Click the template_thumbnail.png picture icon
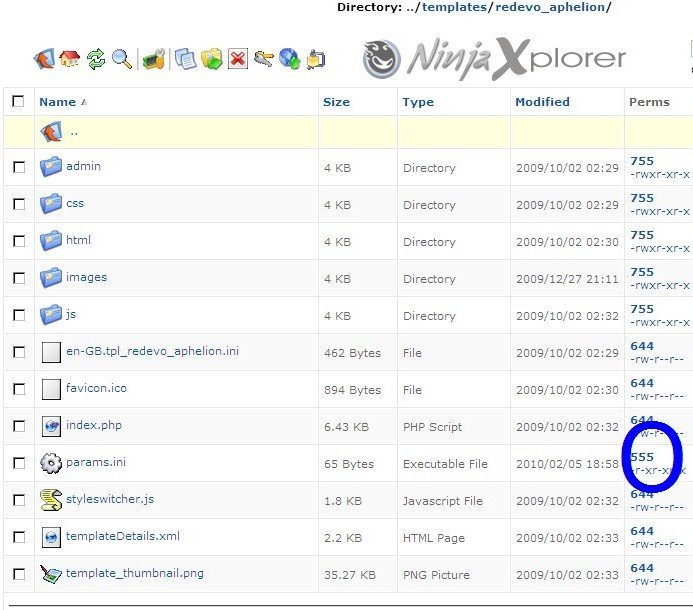693x610 pixels. click(x=51, y=574)
